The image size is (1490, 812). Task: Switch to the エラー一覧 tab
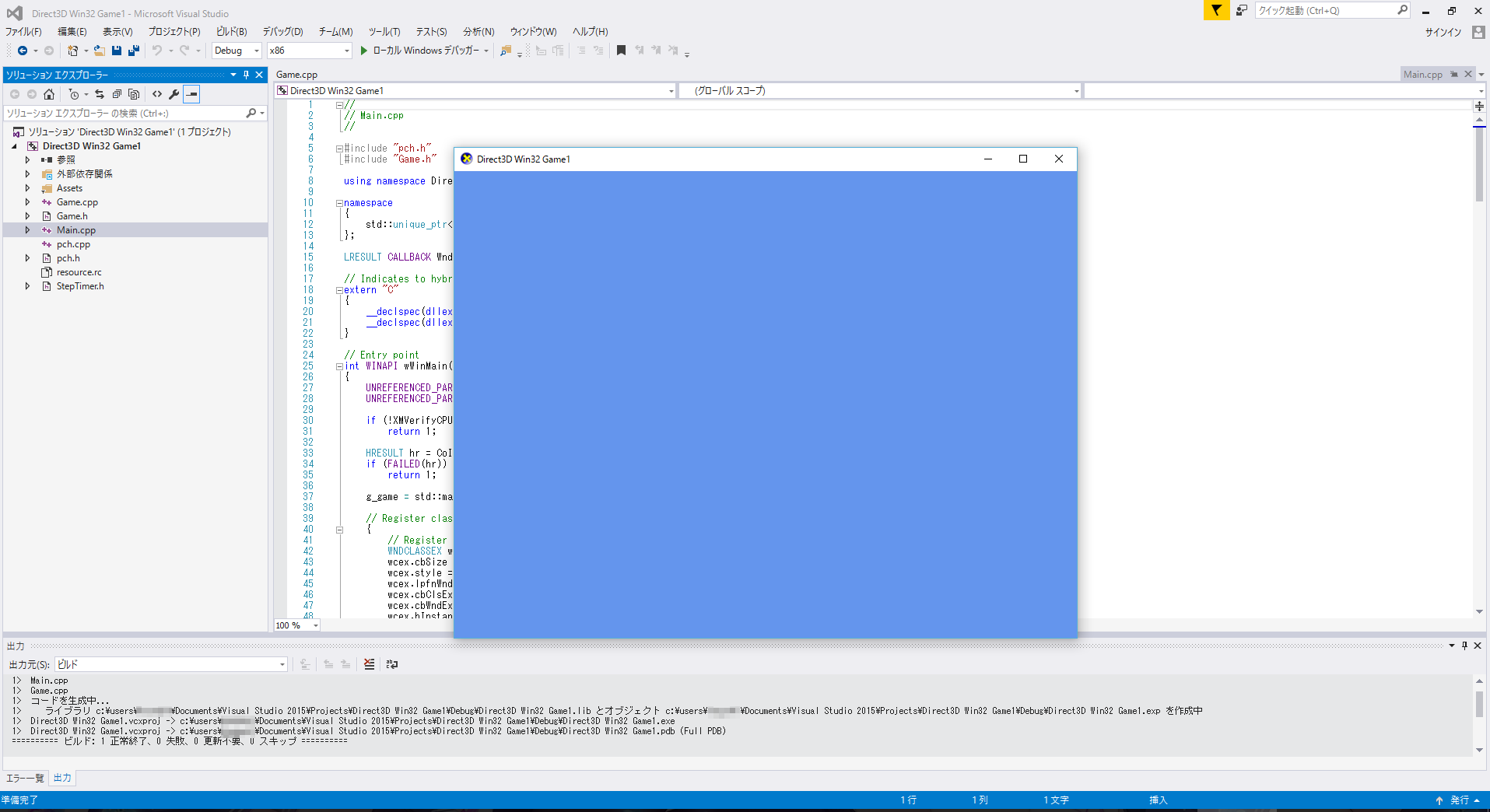25,778
